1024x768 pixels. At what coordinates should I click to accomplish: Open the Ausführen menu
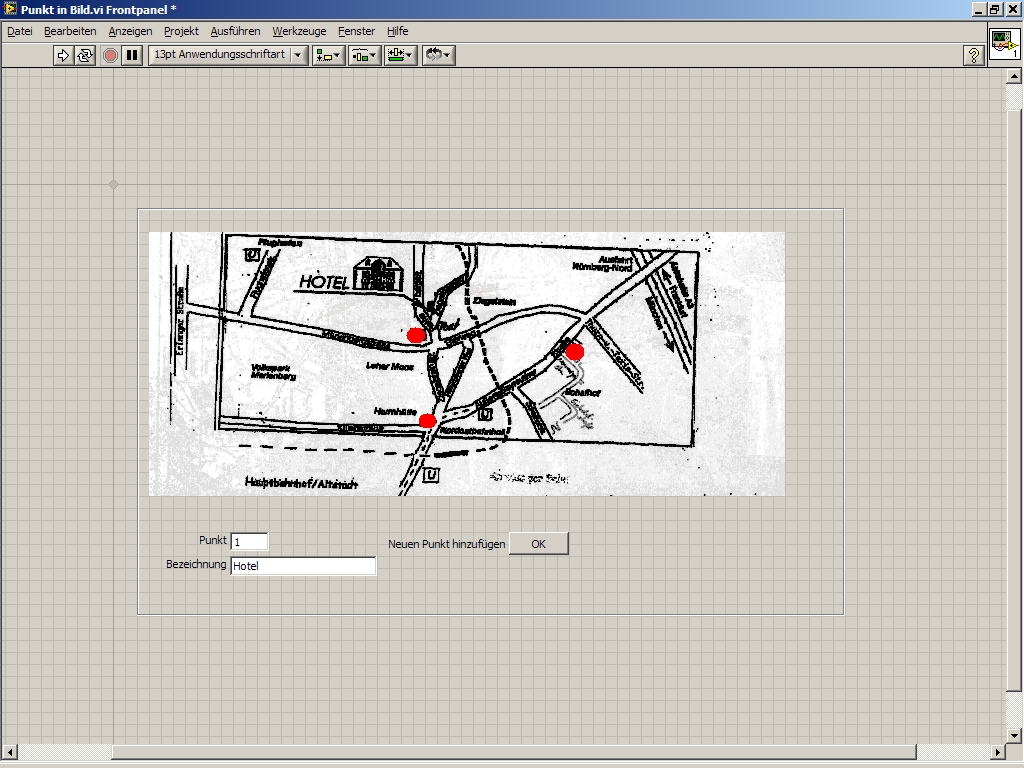tap(235, 31)
